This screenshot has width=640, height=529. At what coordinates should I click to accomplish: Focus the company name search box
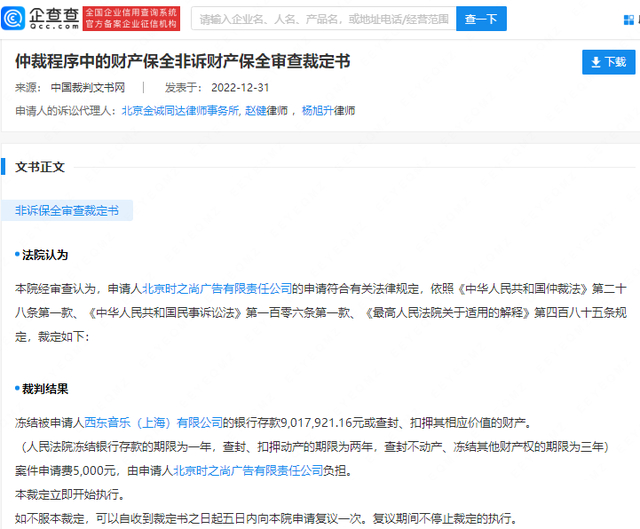(324, 19)
